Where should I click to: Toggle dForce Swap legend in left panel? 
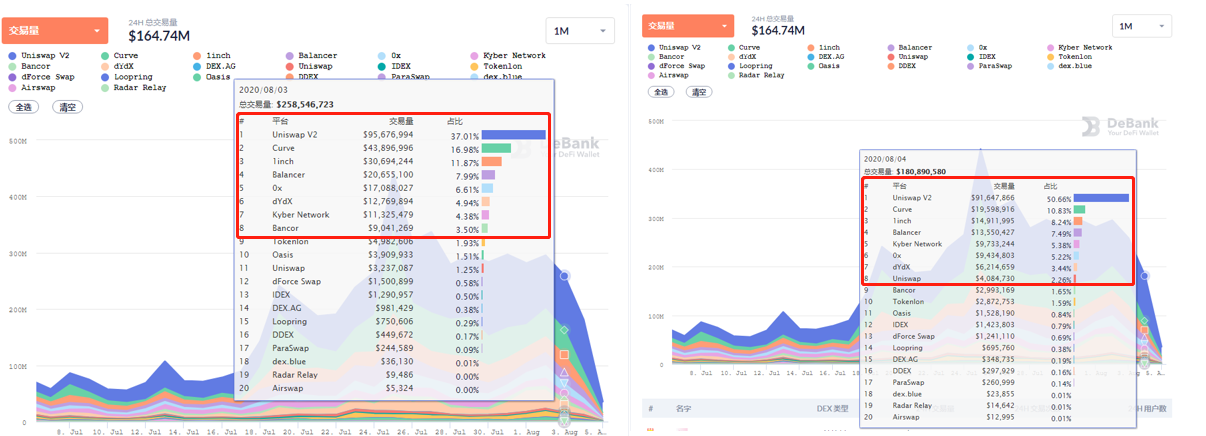[40, 77]
